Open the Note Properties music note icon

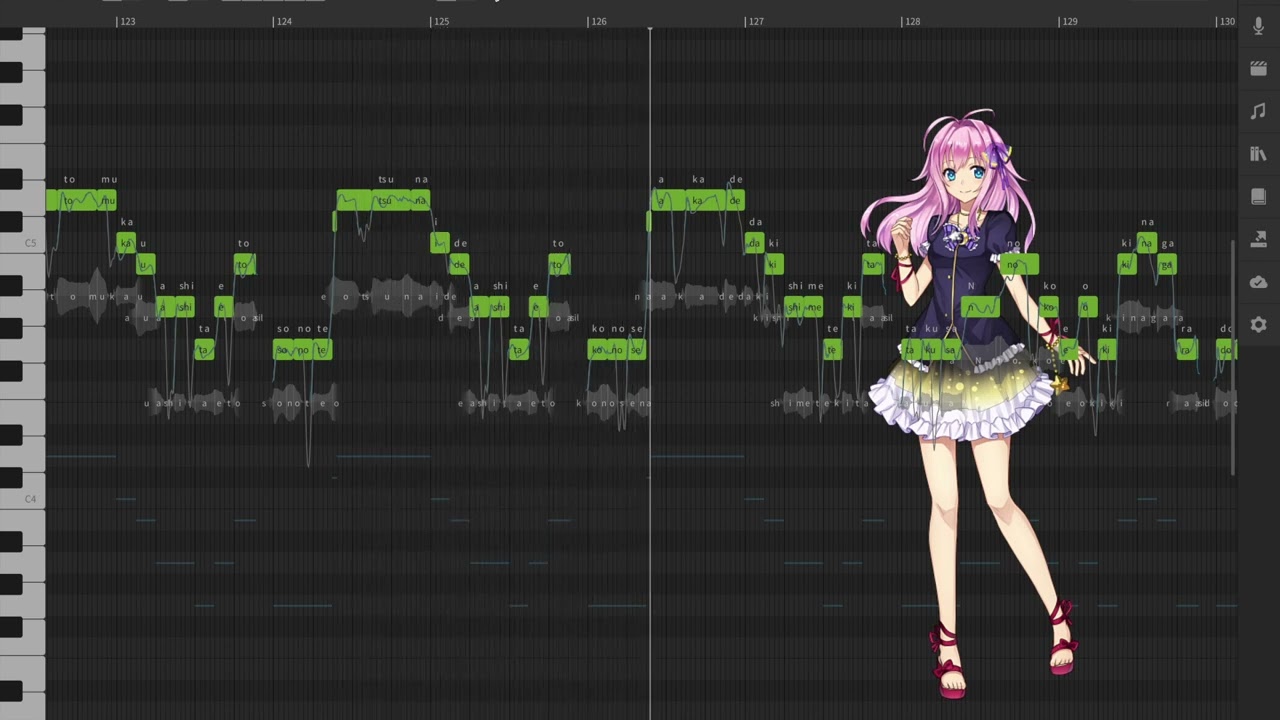point(1258,112)
